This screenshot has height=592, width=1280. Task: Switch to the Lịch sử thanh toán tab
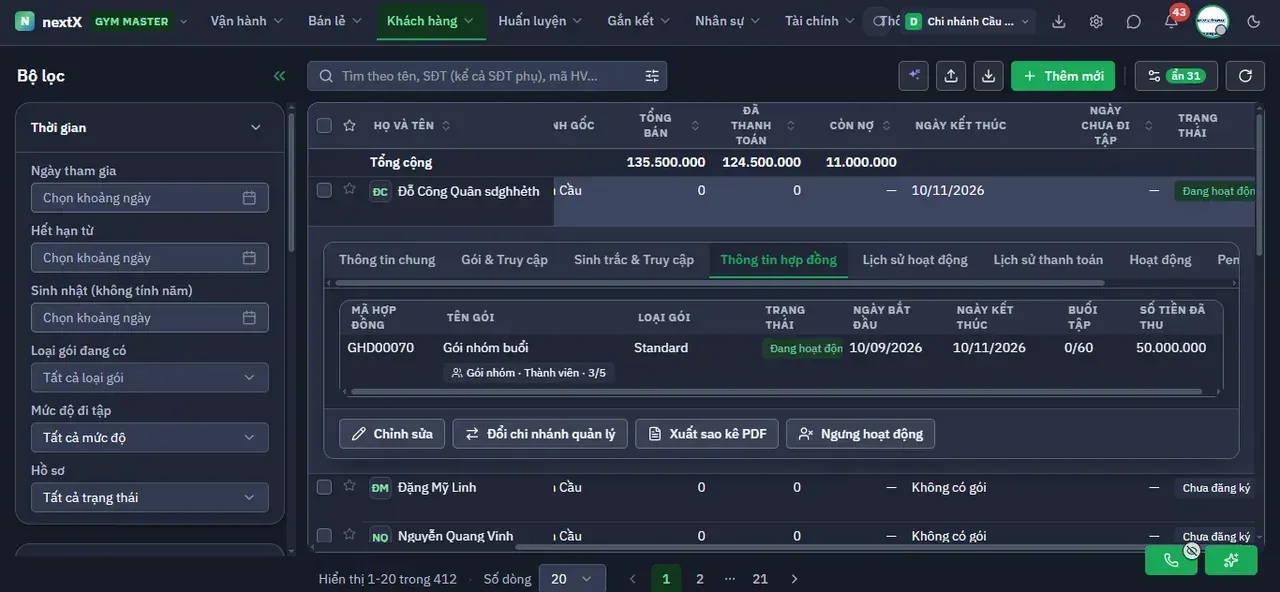pyautogui.click(x=1048, y=260)
